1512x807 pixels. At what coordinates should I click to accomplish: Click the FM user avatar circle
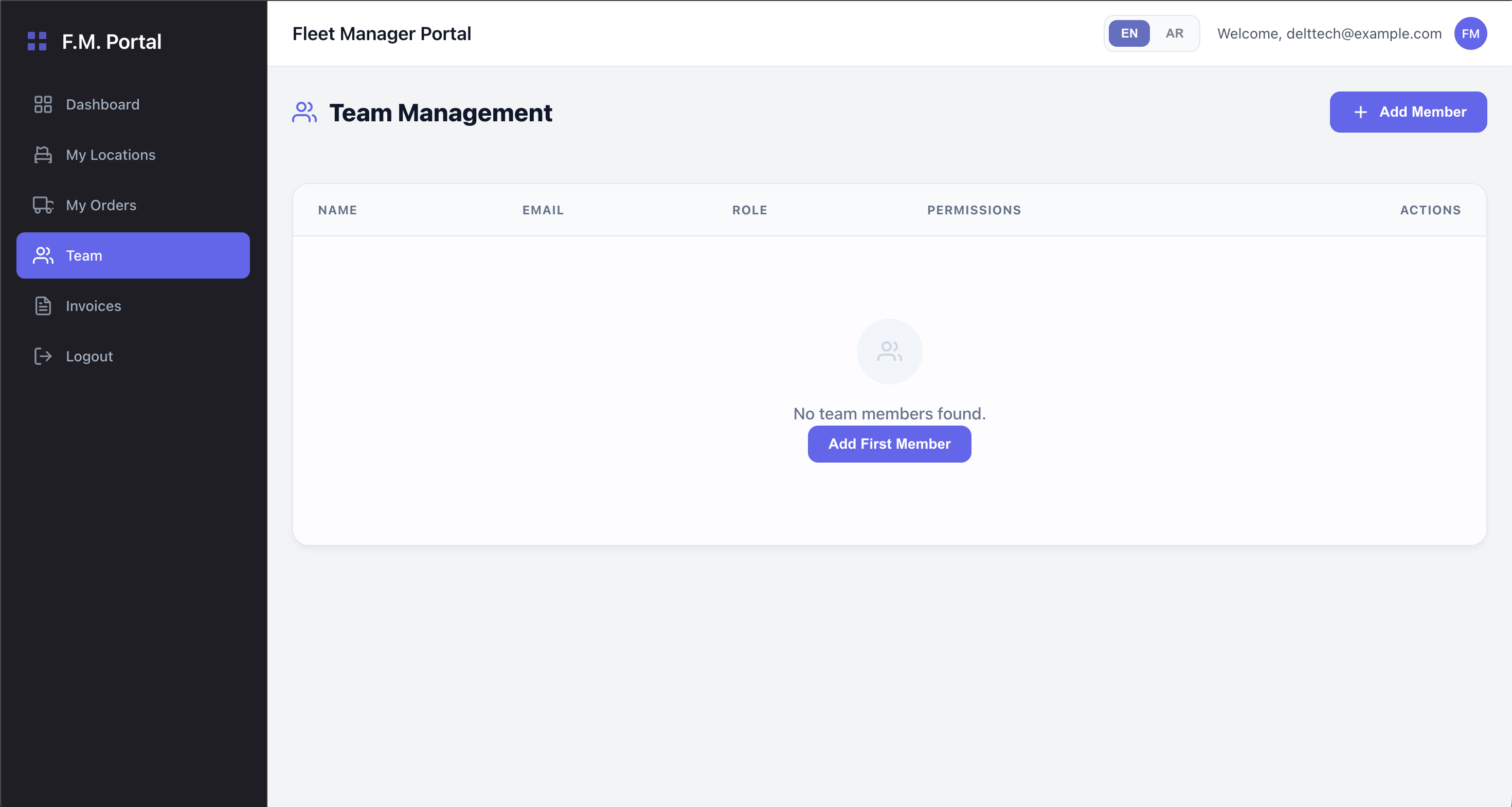coord(1470,33)
